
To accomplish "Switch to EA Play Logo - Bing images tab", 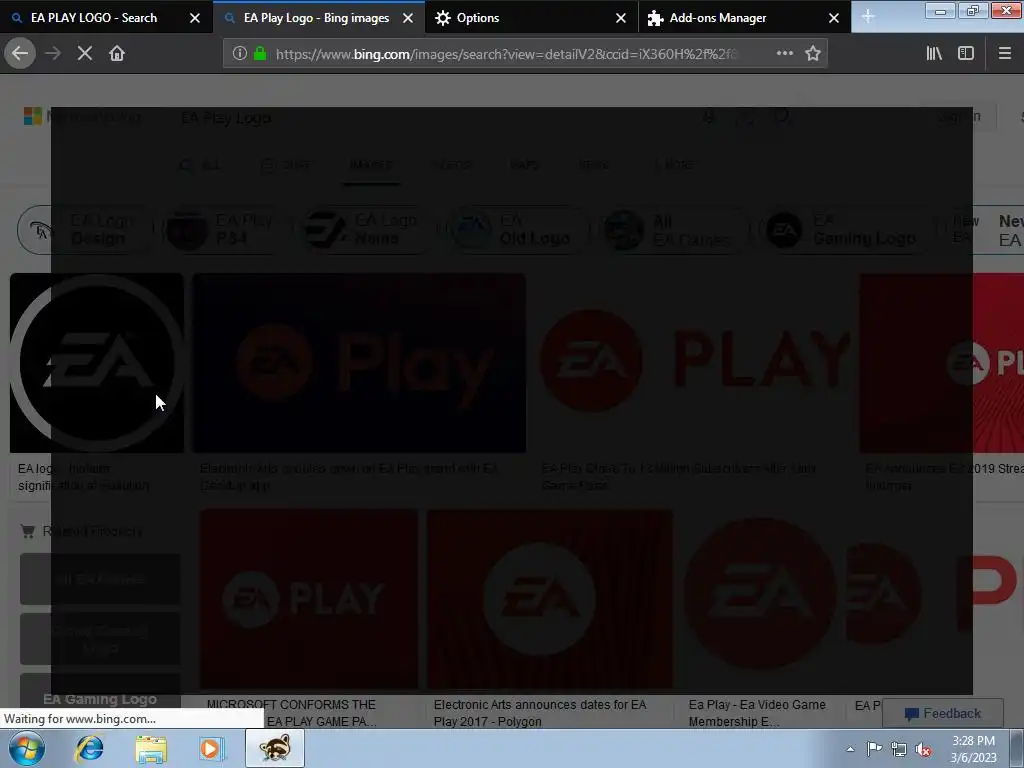I will pyautogui.click(x=317, y=18).
